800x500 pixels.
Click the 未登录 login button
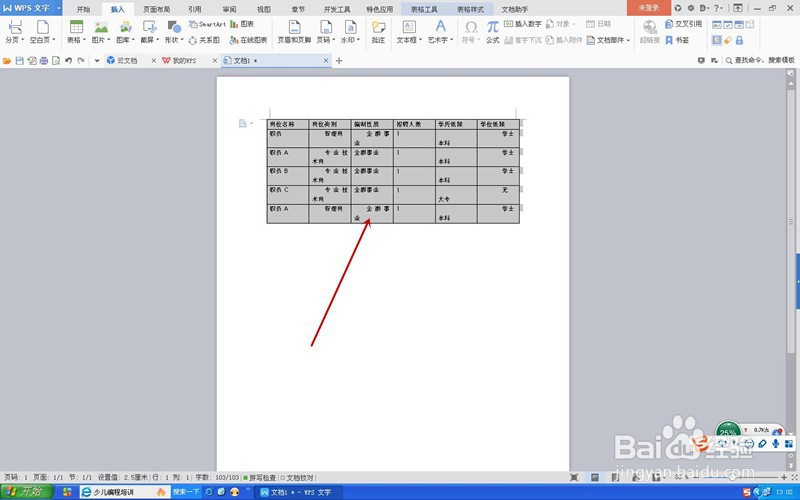pyautogui.click(x=648, y=8)
